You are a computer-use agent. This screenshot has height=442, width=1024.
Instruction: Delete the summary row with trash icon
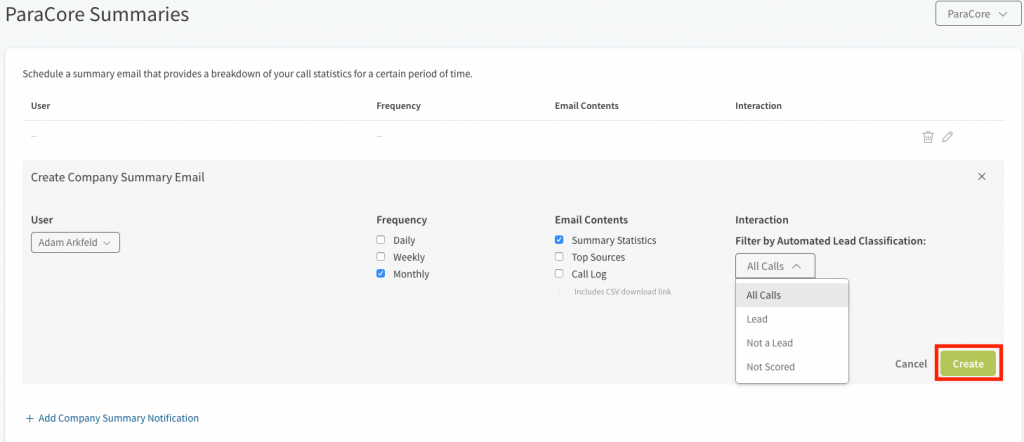(x=927, y=137)
